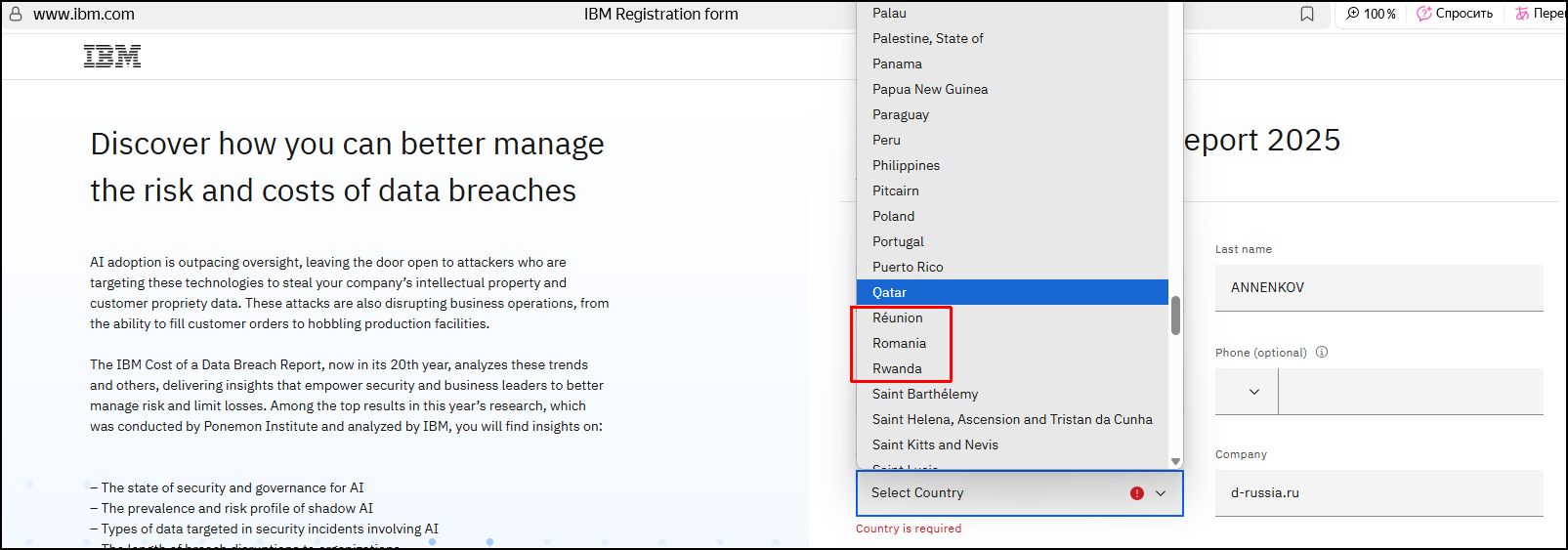Click the scroll-down arrow in the country list

[1175, 461]
